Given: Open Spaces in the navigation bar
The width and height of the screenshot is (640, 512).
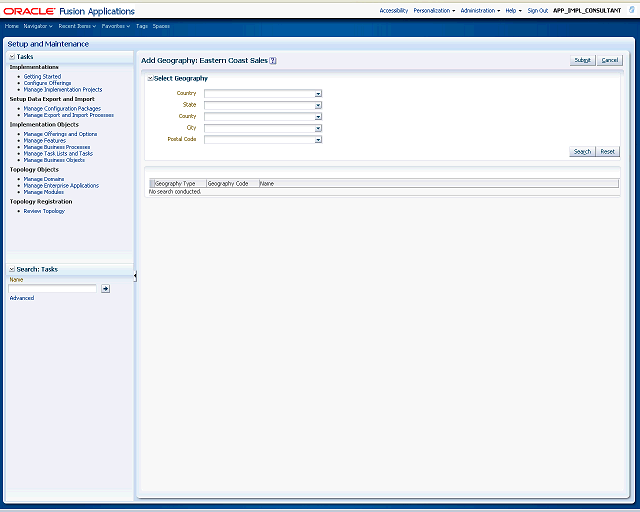Looking at the screenshot, I should [x=161, y=26].
